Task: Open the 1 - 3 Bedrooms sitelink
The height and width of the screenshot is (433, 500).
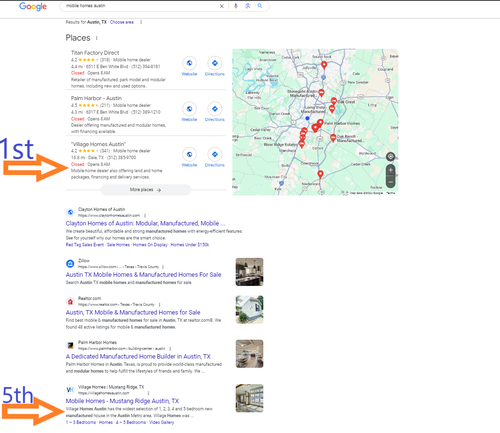Action: [81, 422]
